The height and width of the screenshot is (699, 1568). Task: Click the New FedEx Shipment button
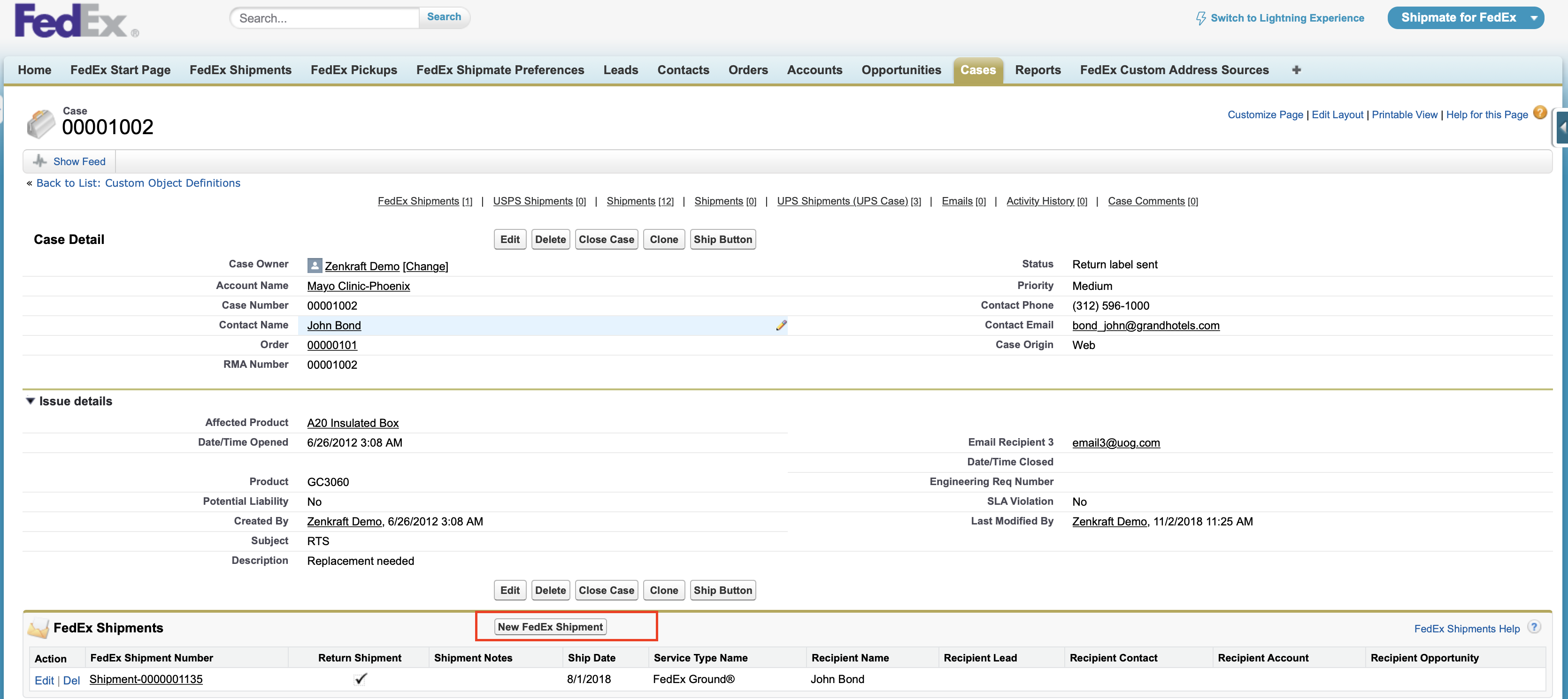point(550,627)
